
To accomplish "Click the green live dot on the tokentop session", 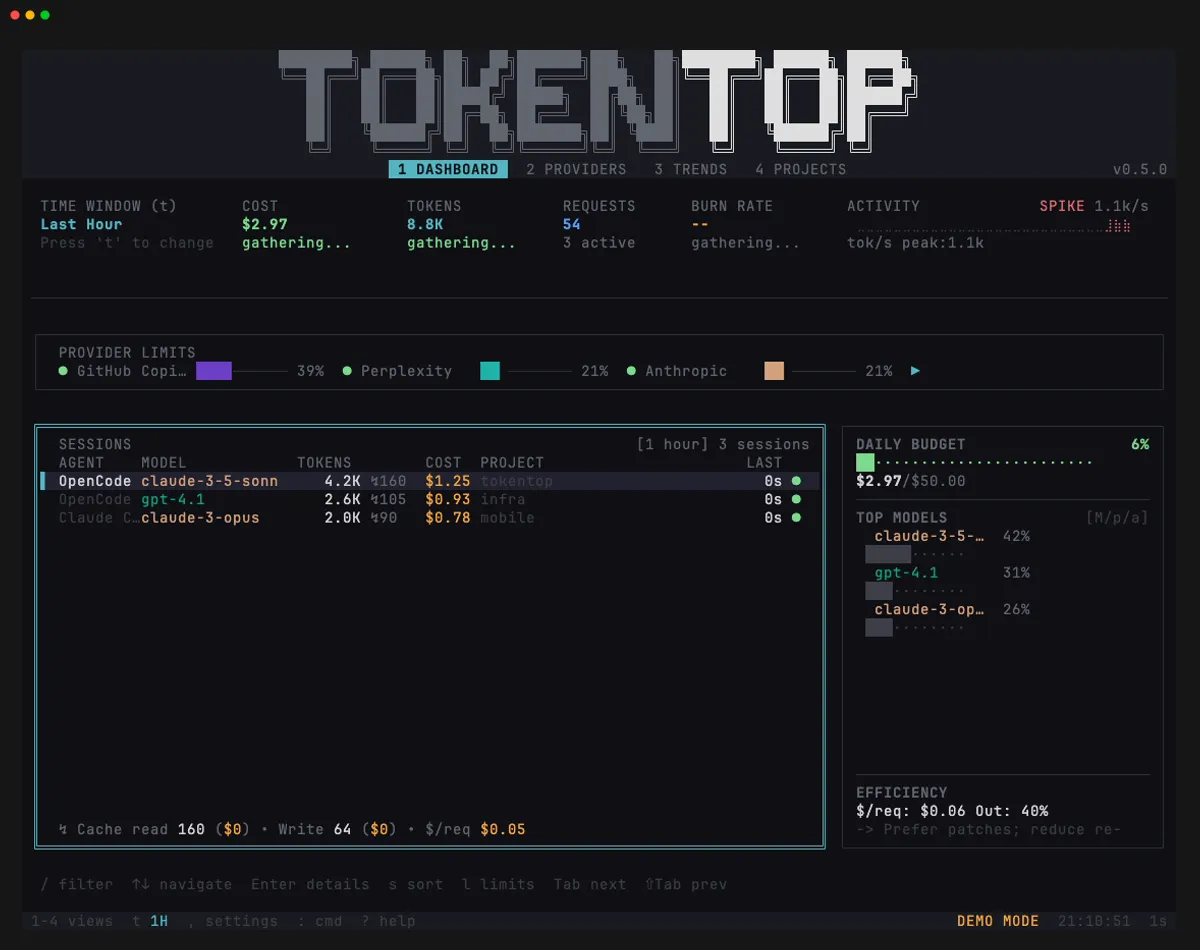I will click(795, 481).
